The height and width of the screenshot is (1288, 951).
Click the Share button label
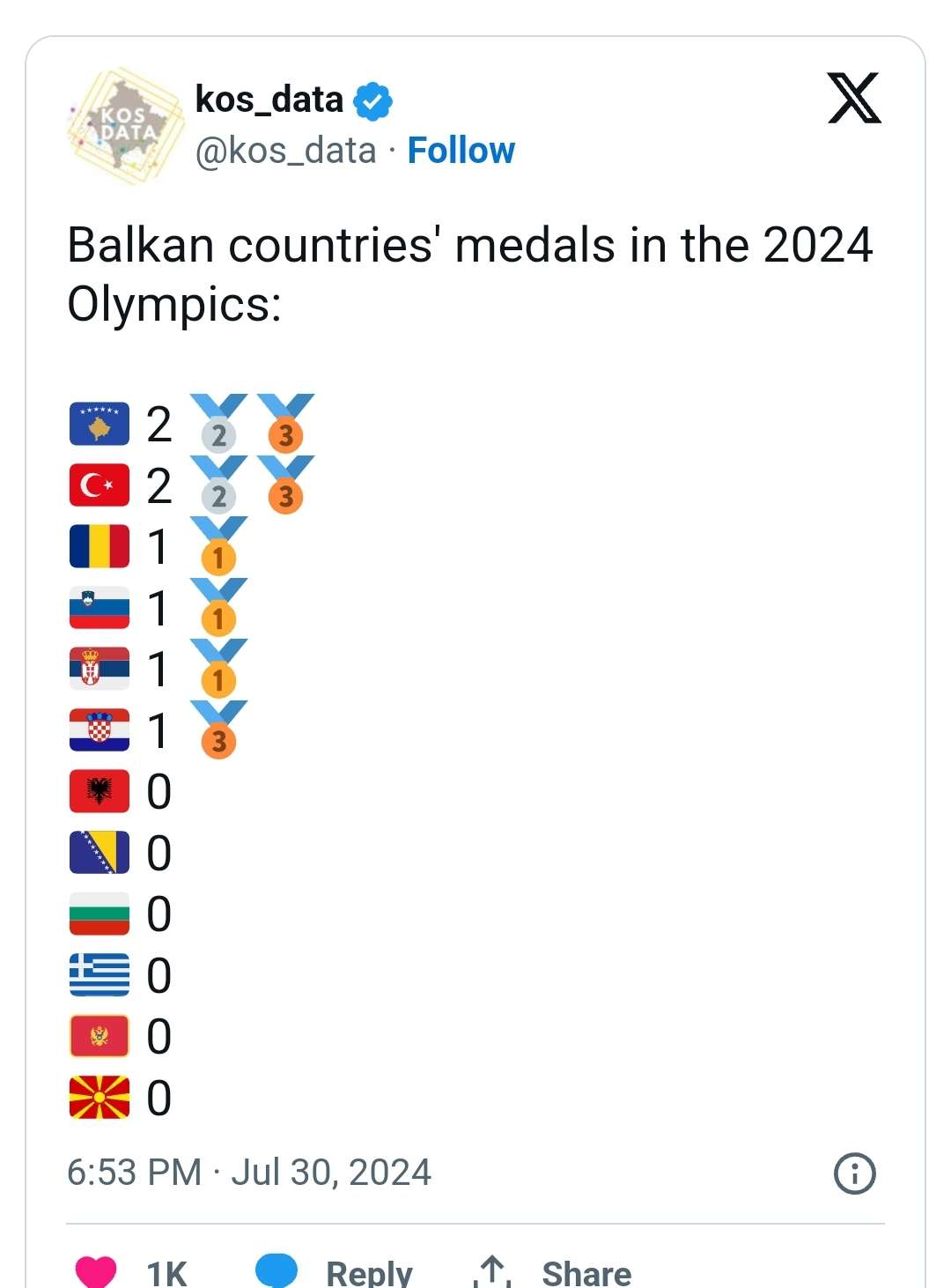[x=586, y=1273]
